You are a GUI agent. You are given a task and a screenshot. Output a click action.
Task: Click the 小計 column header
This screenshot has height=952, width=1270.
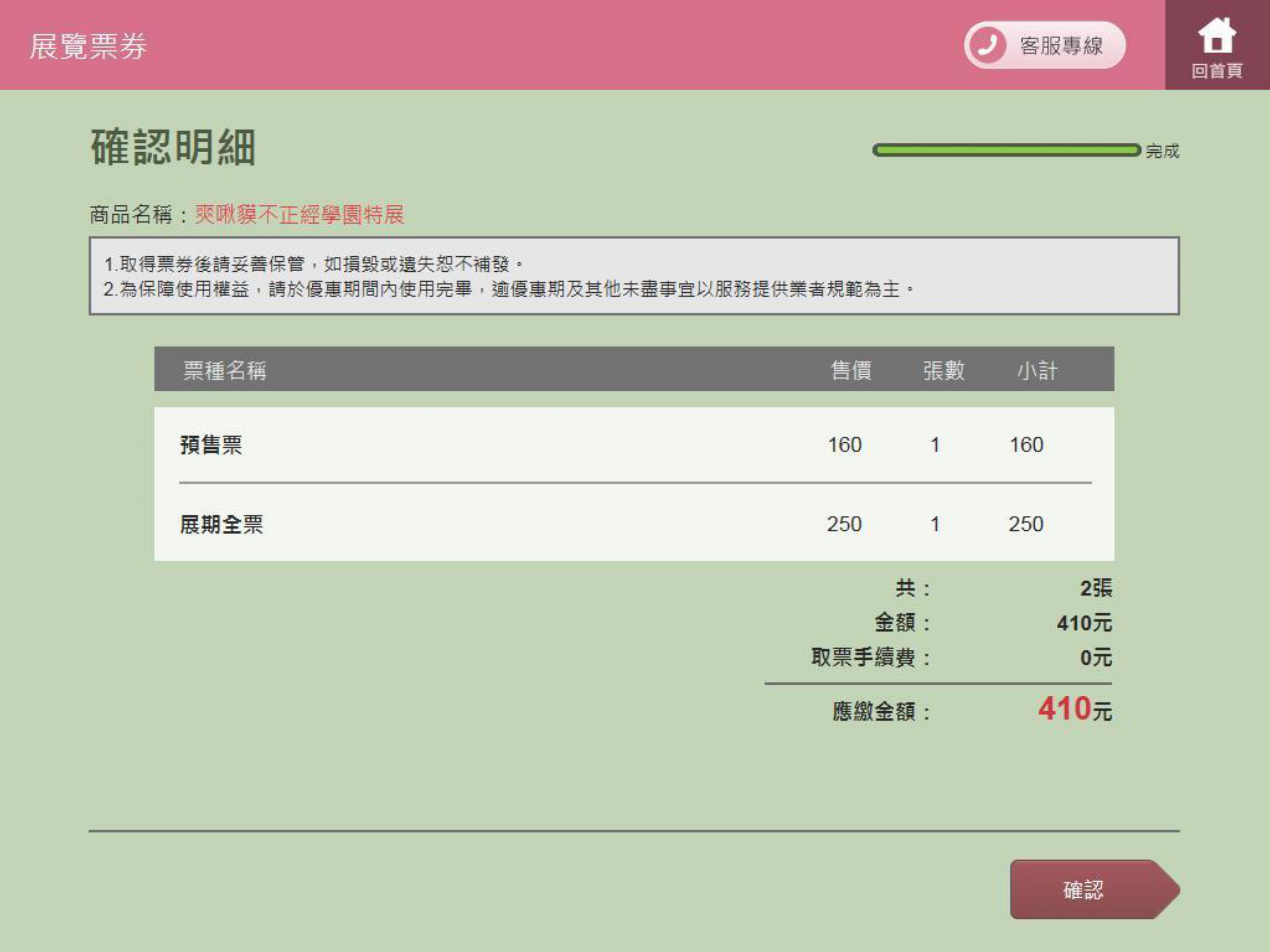coord(1037,370)
